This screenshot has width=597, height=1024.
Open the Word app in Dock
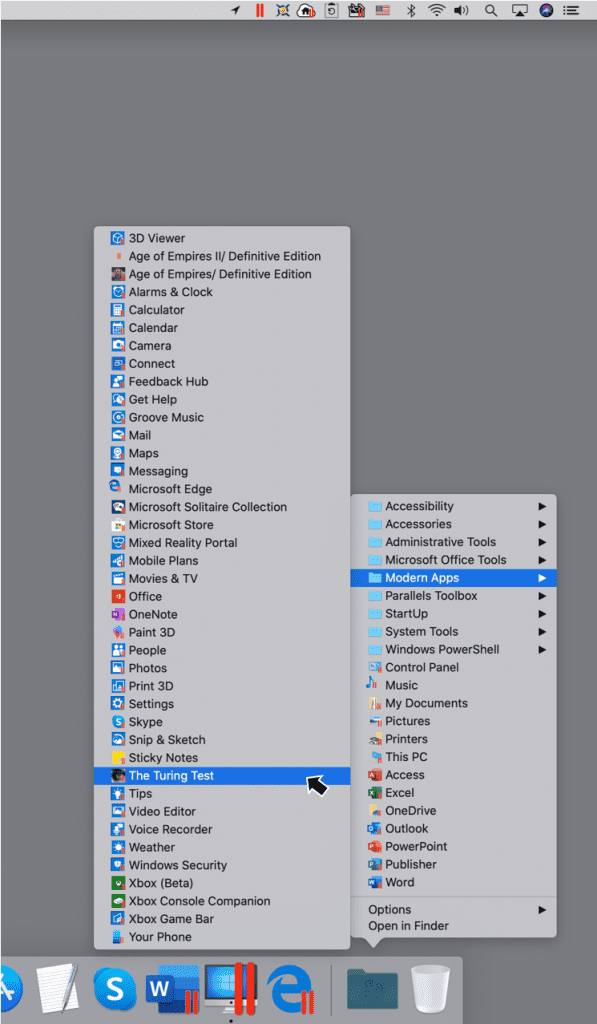(x=174, y=989)
